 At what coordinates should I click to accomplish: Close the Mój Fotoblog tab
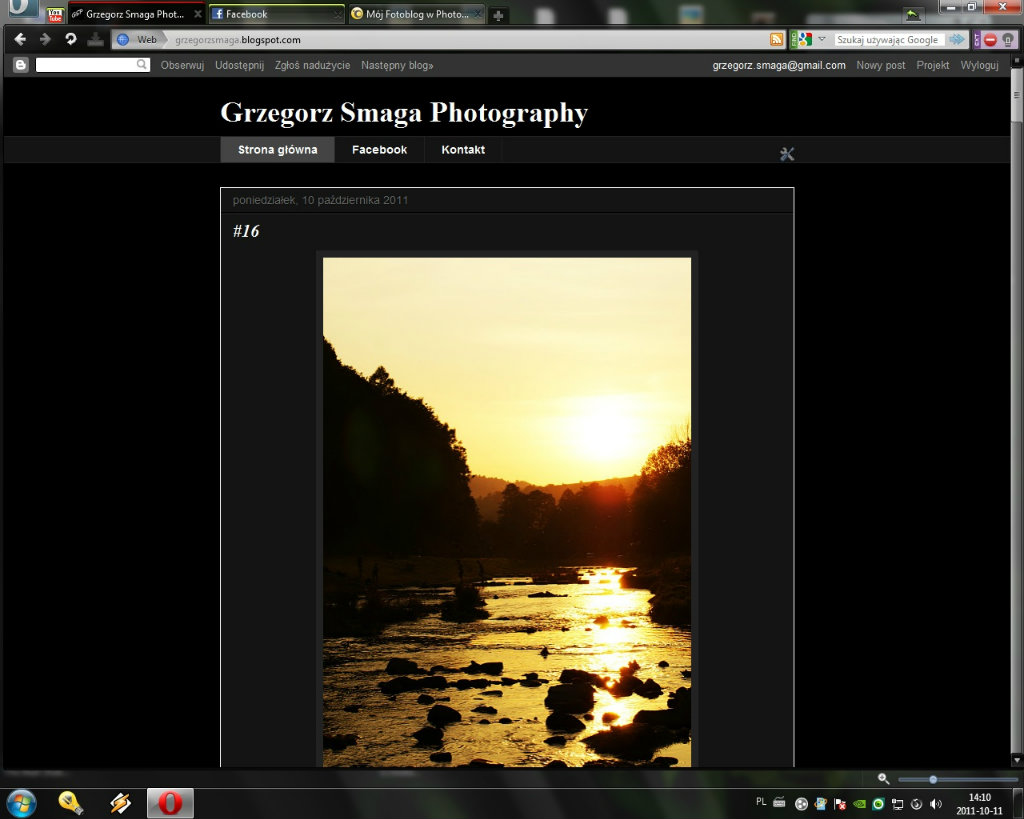477,14
